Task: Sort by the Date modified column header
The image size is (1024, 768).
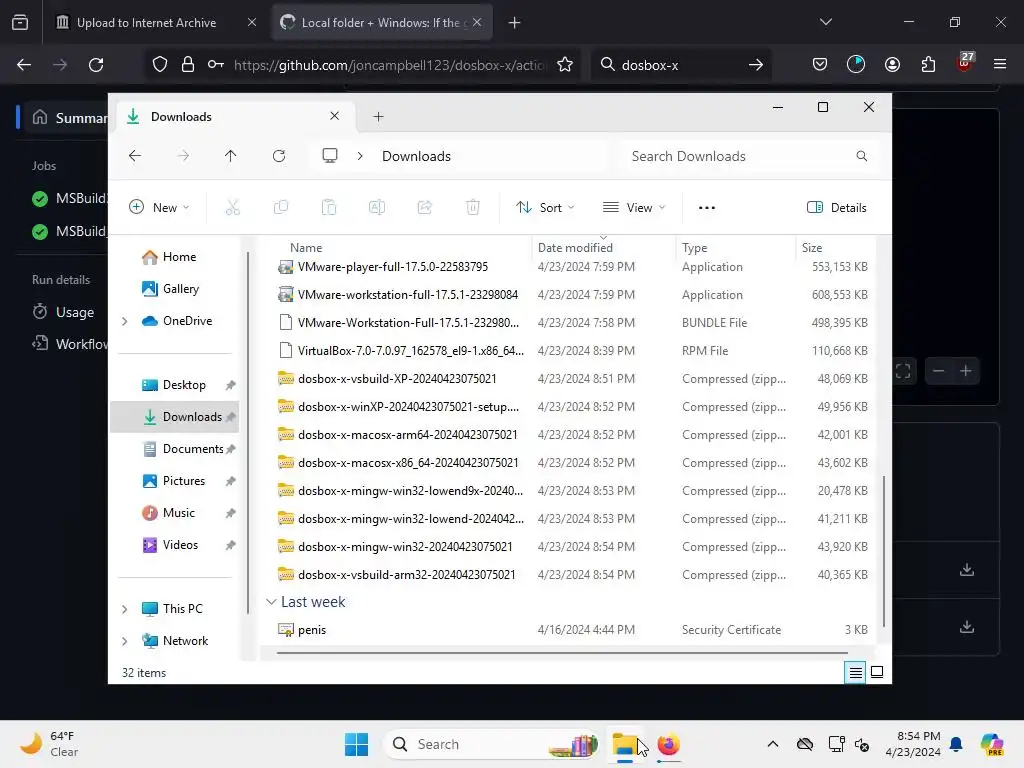Action: 575,248
